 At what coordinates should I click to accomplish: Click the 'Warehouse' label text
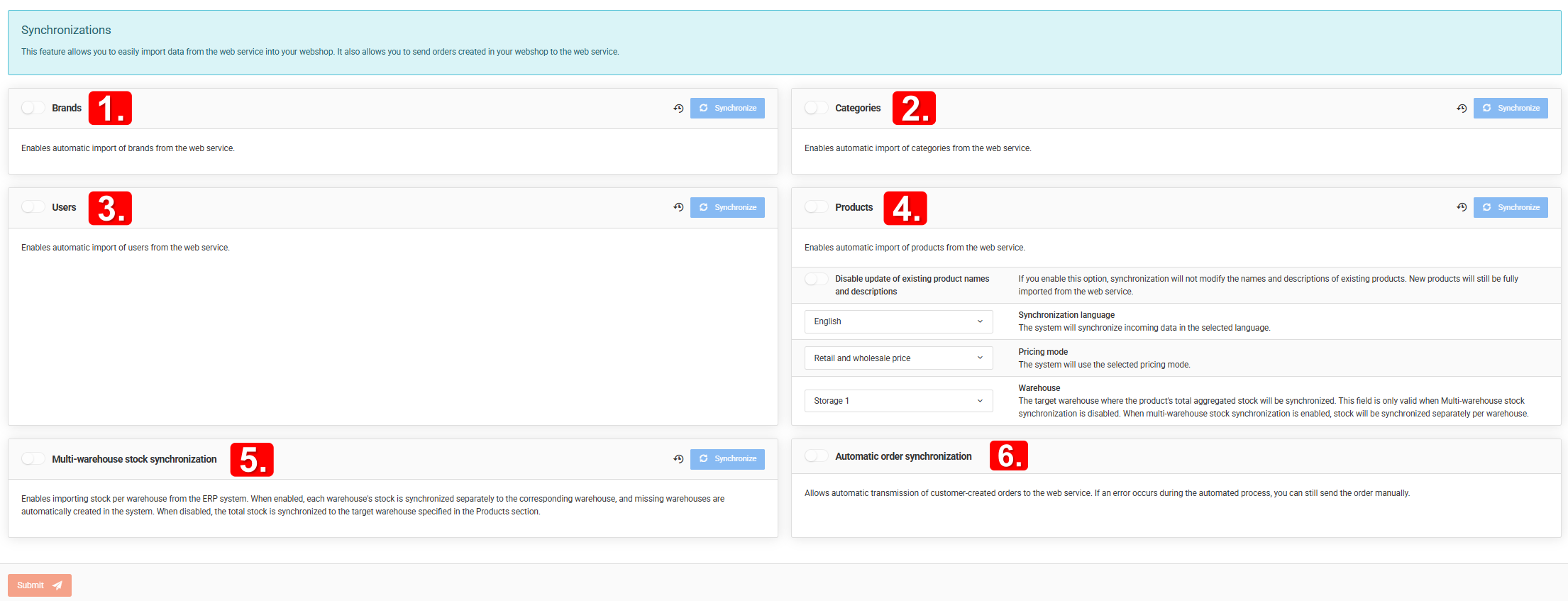click(1039, 388)
